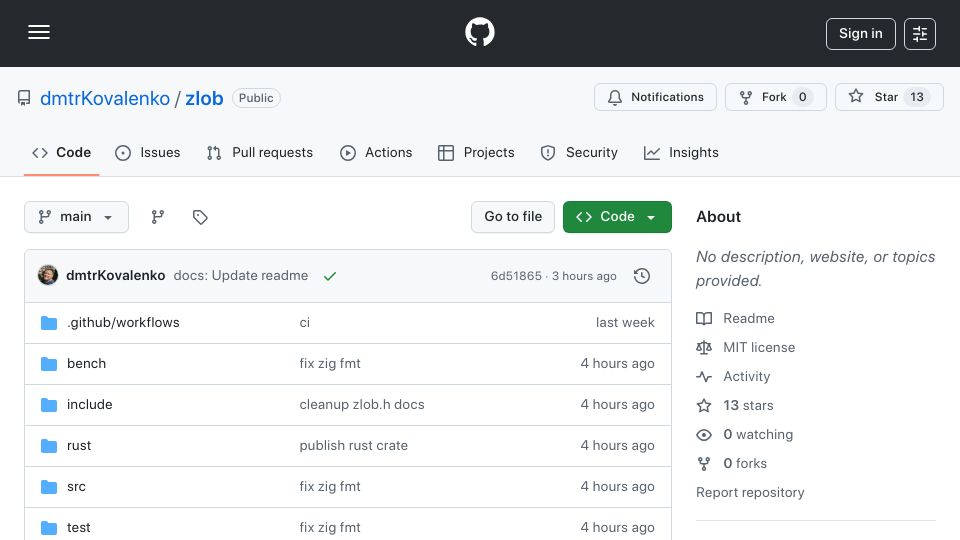Open the zlob repository name link
Screen dimensions: 960x540
click(204, 99)
